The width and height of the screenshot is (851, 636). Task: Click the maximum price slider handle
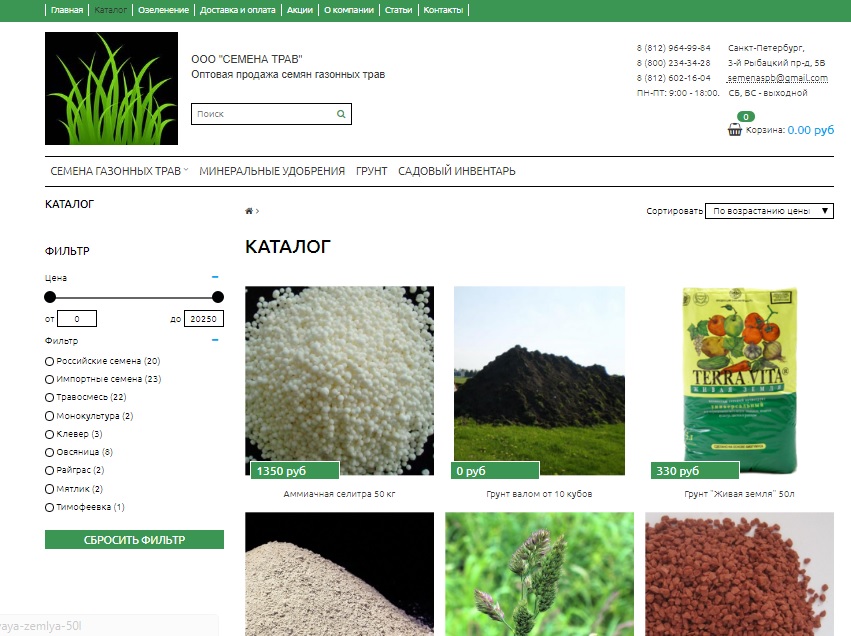click(218, 297)
